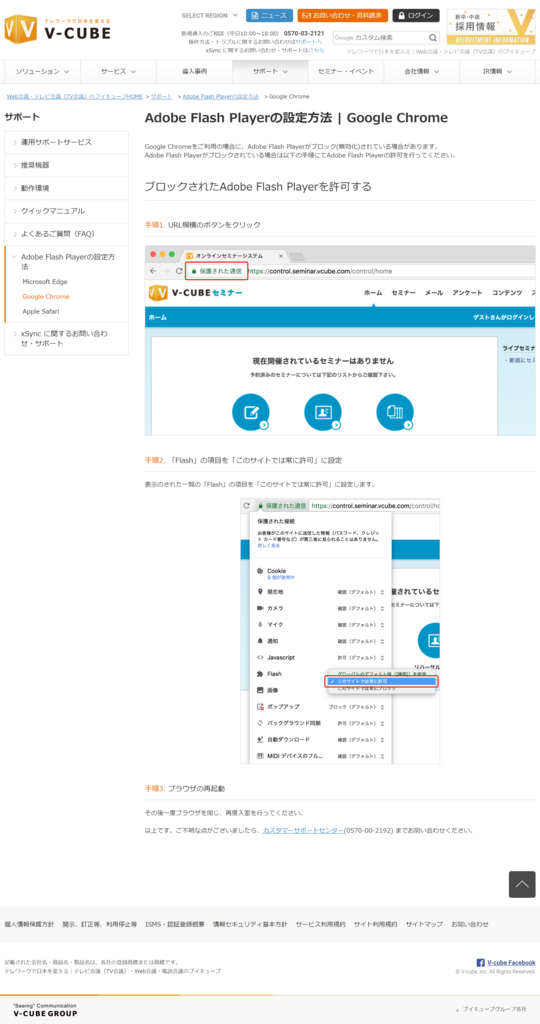Open よくあるご質問（FAQ） sidebar item
This screenshot has width=540, height=1024.
(x=67, y=234)
